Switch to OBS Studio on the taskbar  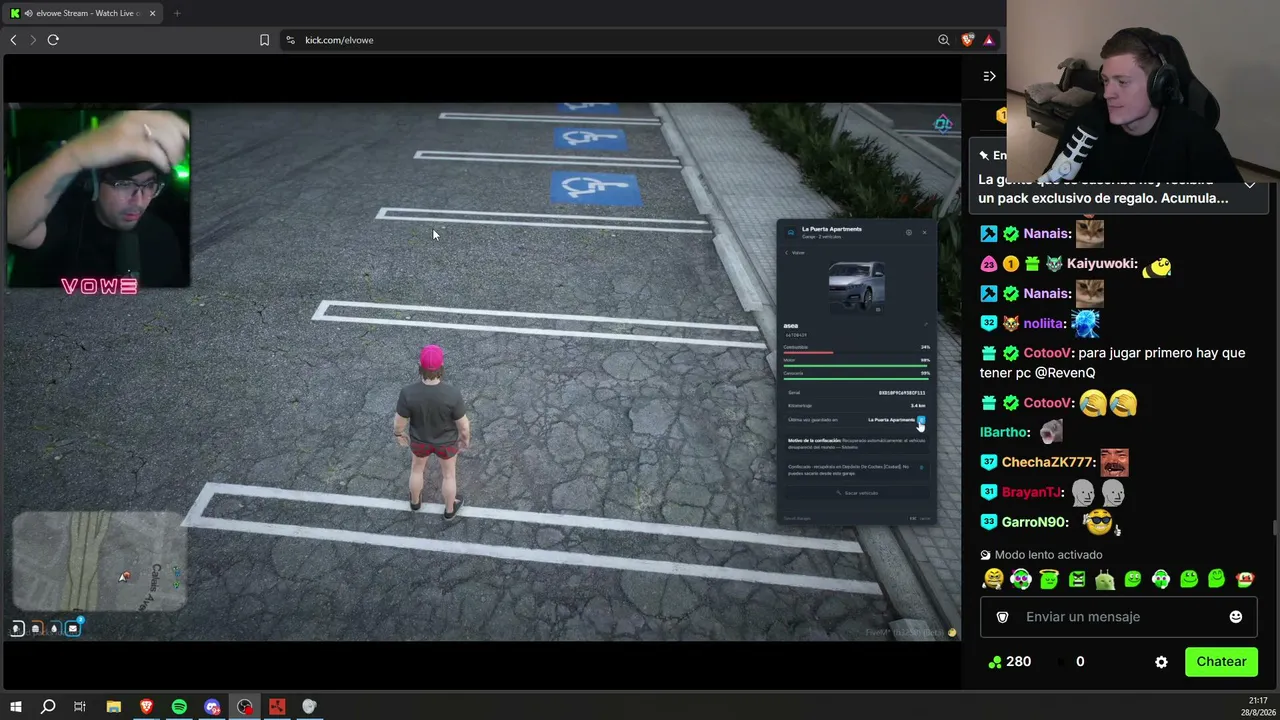click(x=245, y=707)
